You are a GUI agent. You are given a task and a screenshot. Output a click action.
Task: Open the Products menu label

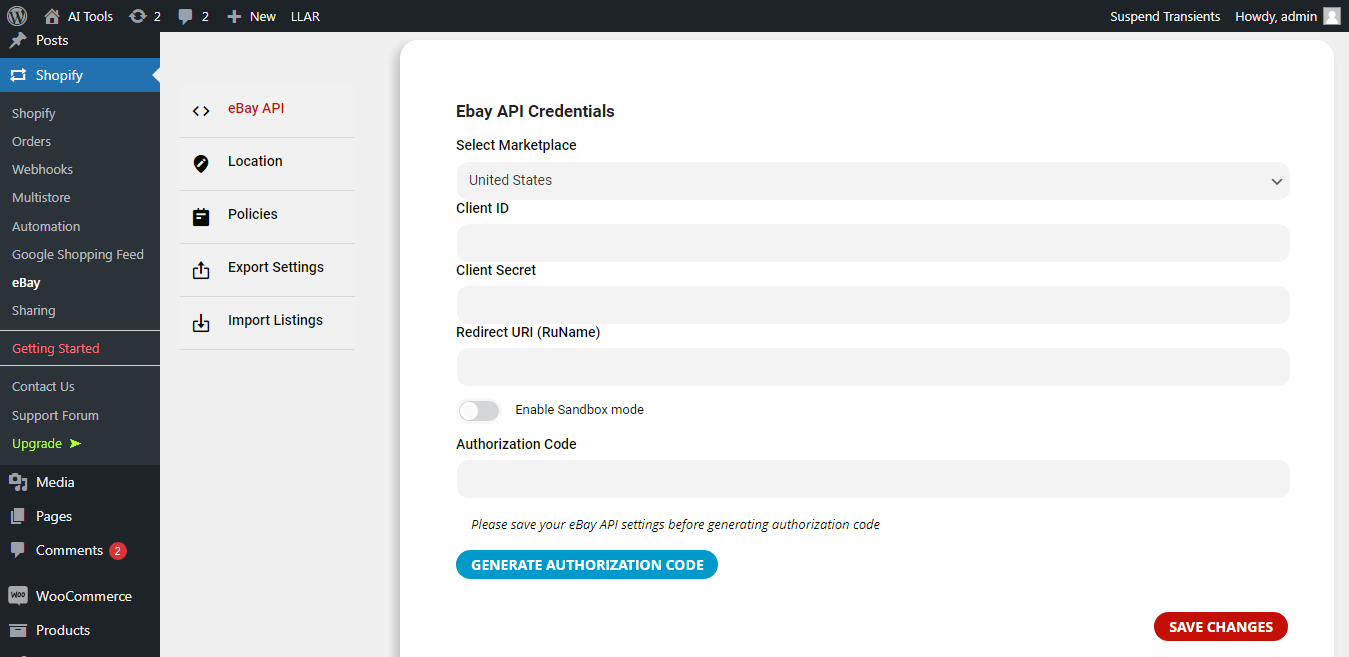click(x=63, y=630)
